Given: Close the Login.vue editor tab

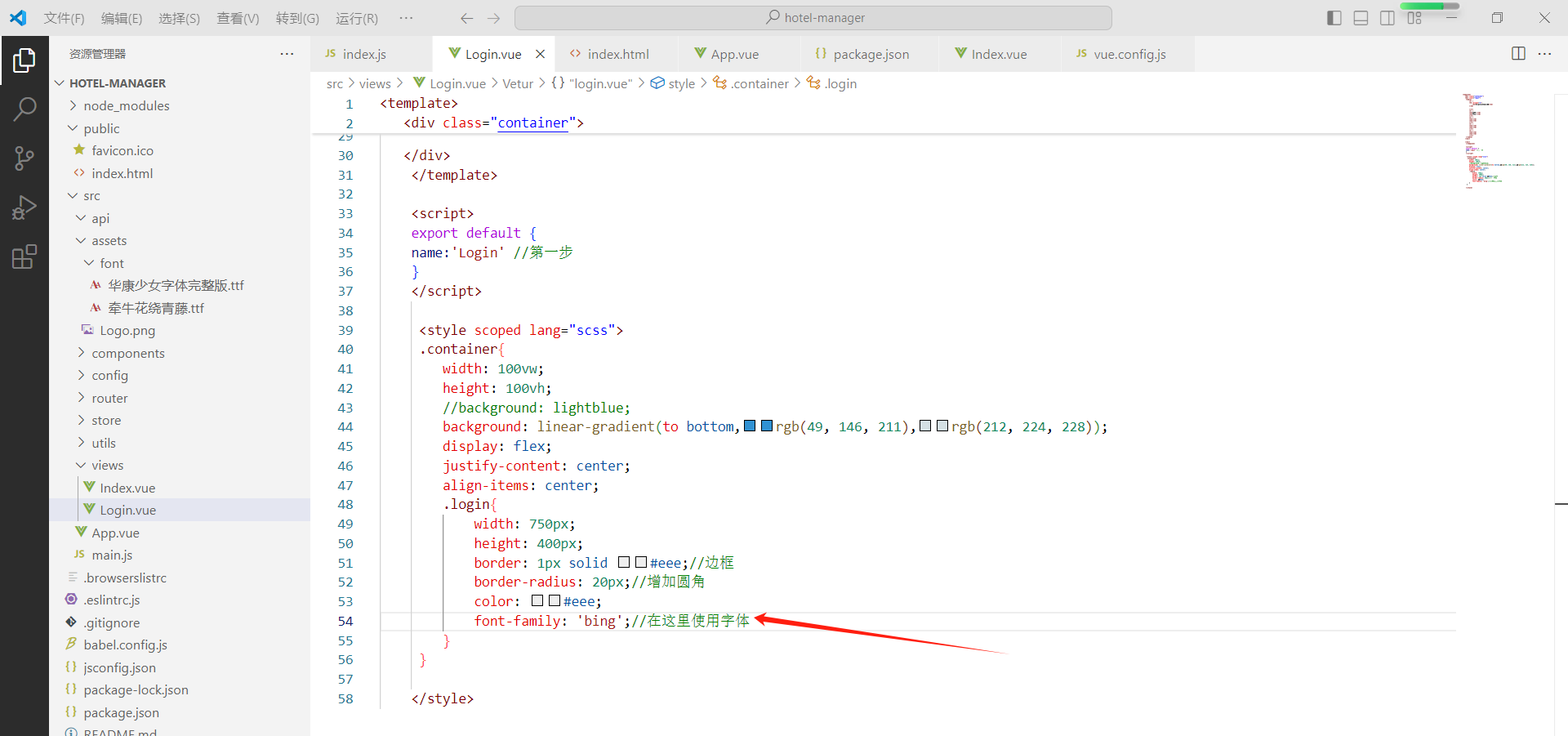Looking at the screenshot, I should coord(540,54).
